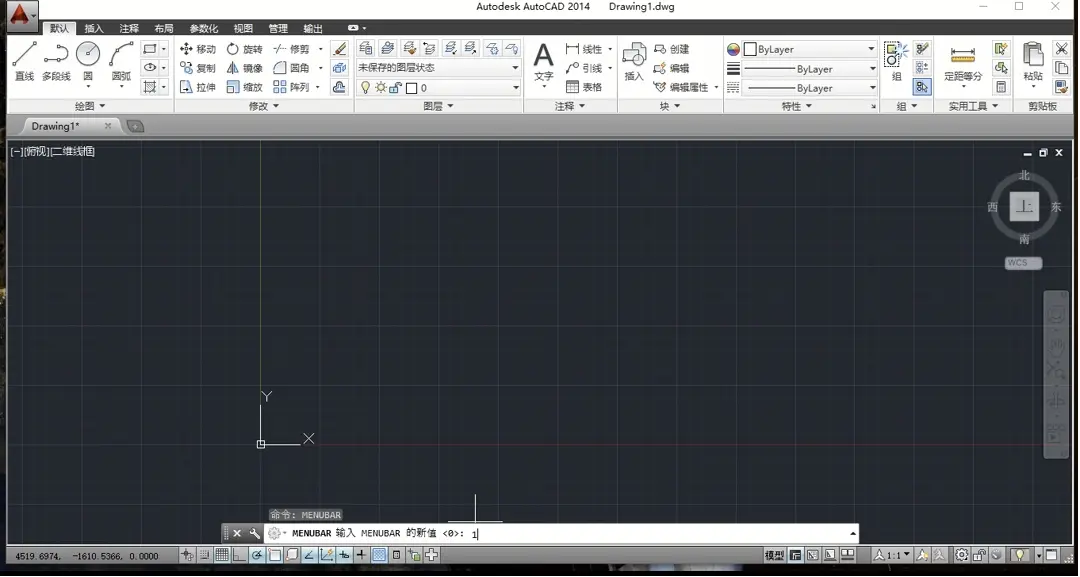Click the 引线 (Leader) tool
The image size is (1080, 577).
584,68
